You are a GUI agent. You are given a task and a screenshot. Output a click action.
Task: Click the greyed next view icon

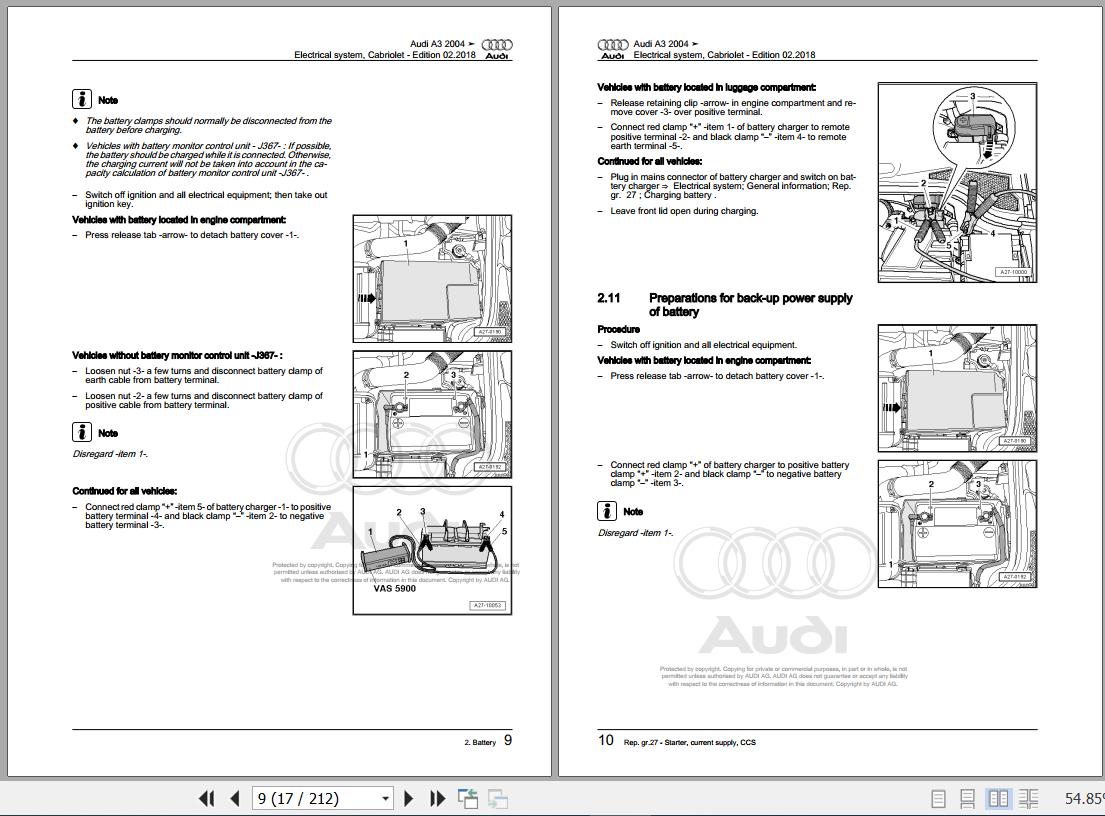point(498,798)
